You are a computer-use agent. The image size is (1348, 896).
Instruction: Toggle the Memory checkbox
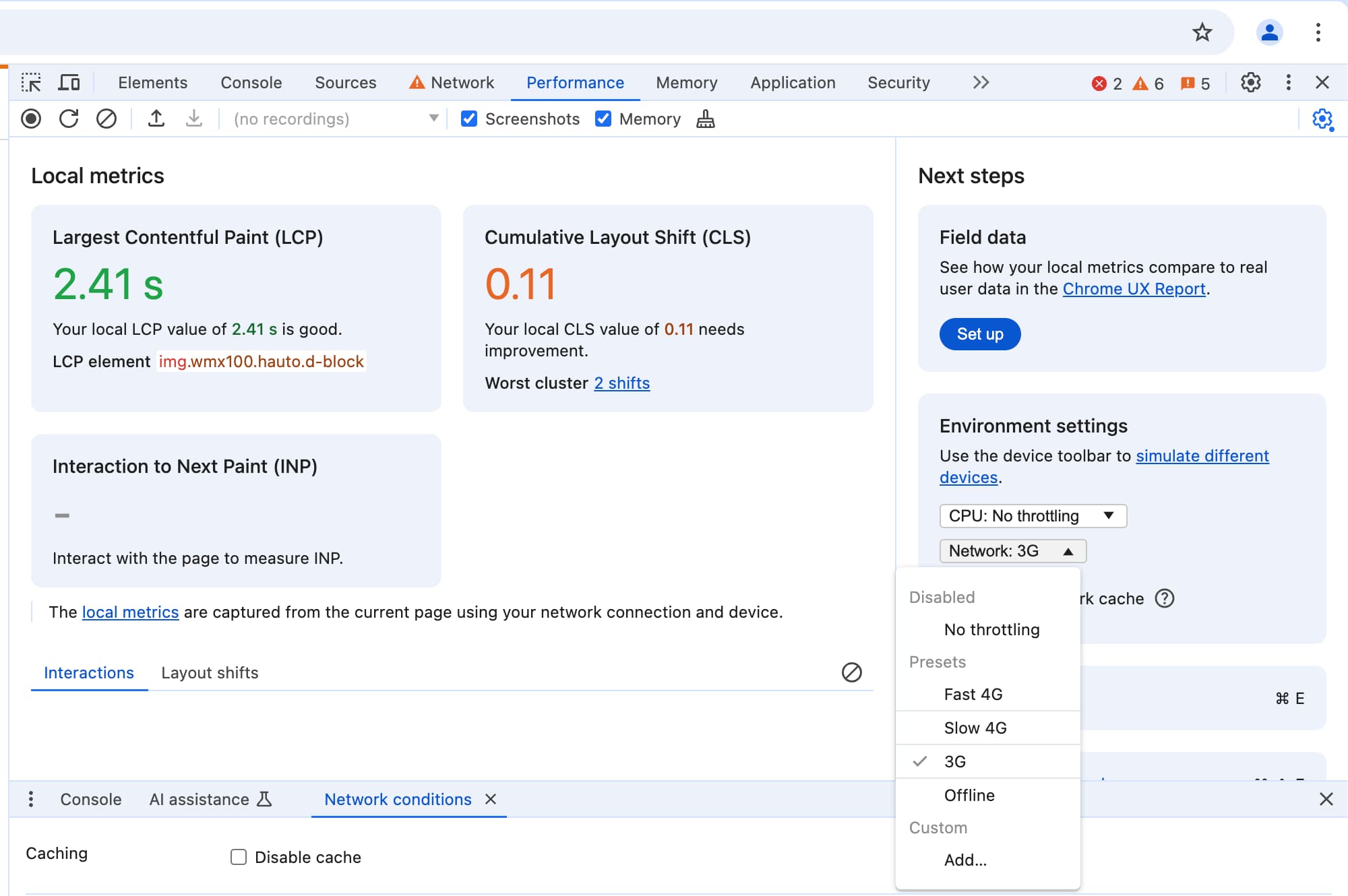pyautogui.click(x=603, y=119)
